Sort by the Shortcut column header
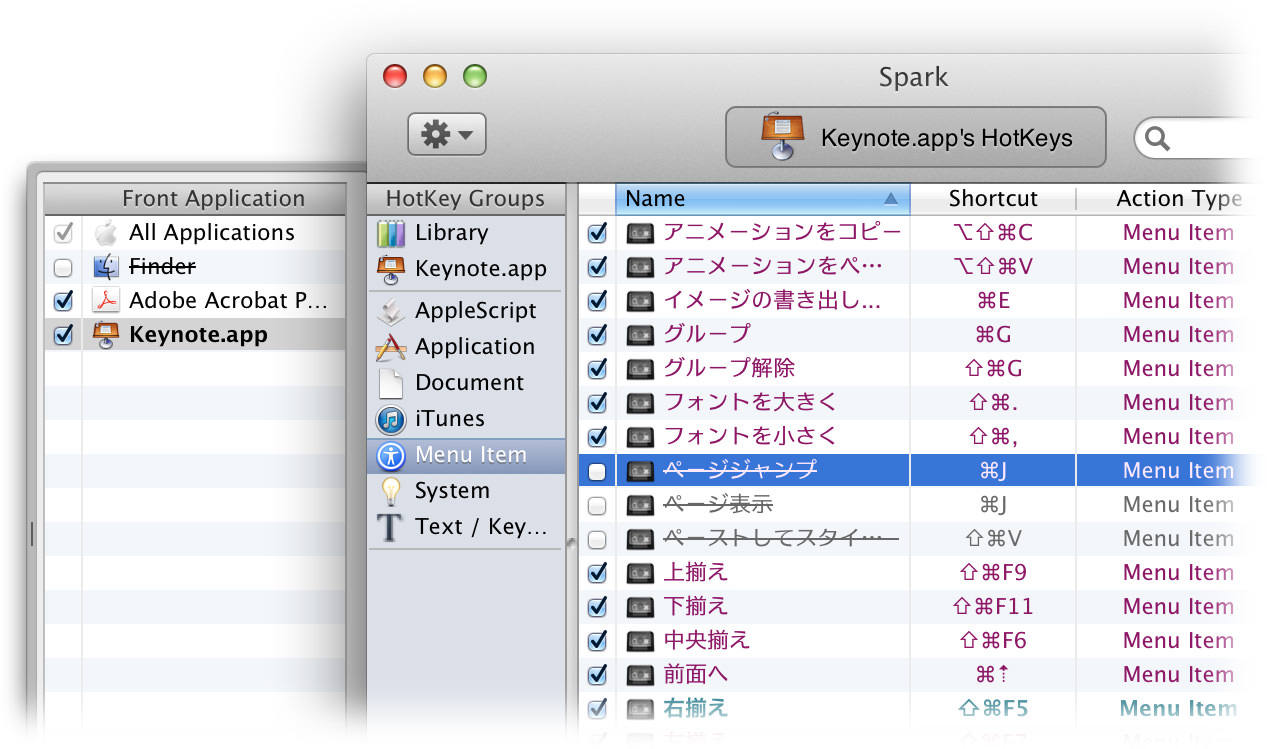This screenshot has width=1267, height=749. (993, 198)
